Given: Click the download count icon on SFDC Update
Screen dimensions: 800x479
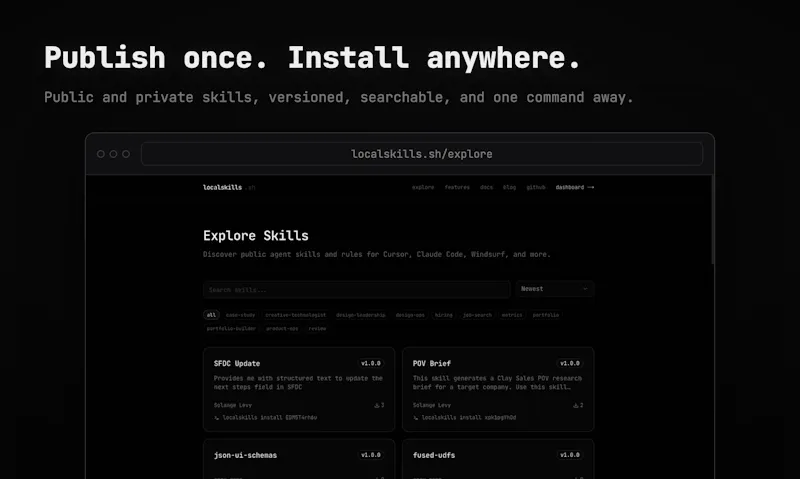Looking at the screenshot, I should [377, 405].
